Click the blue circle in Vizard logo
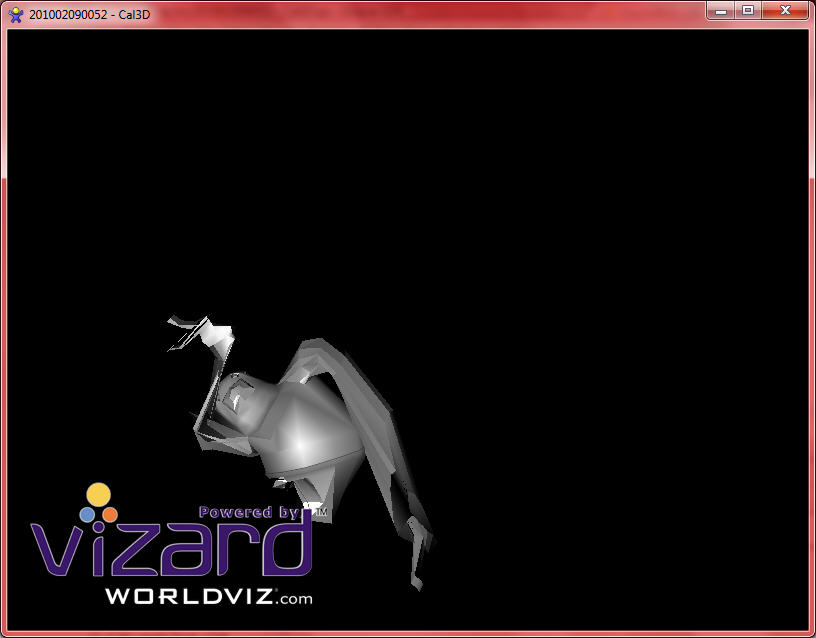The width and height of the screenshot is (816, 638). 87,512
